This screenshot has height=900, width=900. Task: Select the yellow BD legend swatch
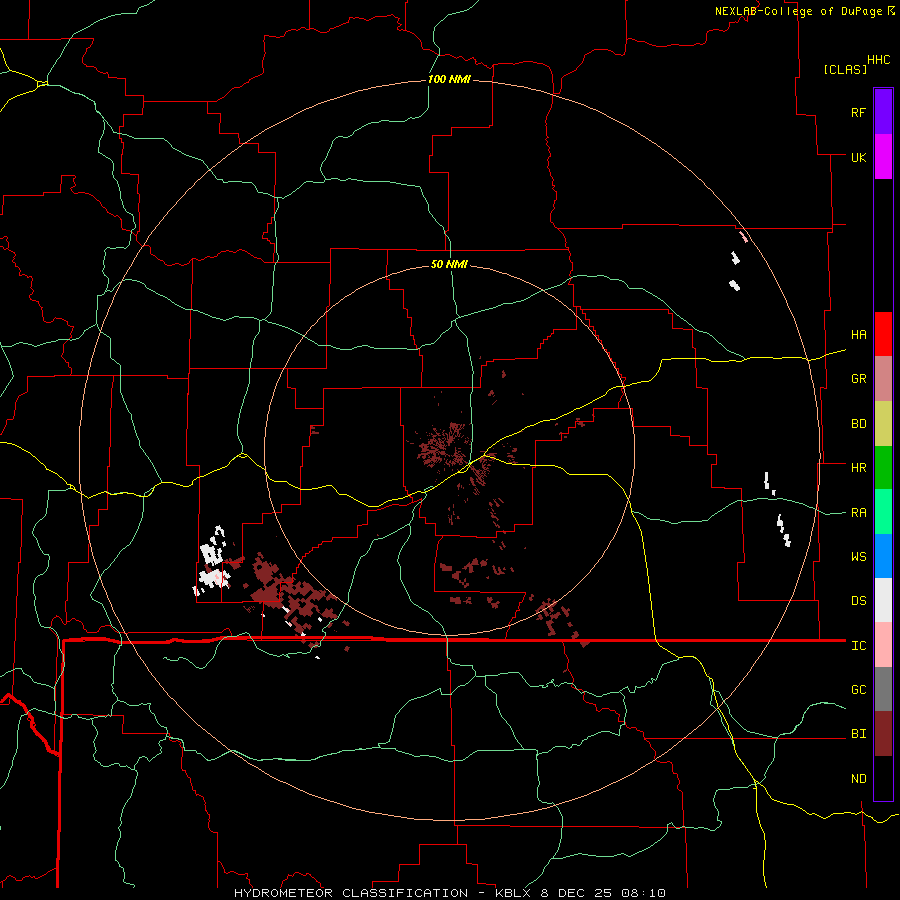click(x=883, y=423)
